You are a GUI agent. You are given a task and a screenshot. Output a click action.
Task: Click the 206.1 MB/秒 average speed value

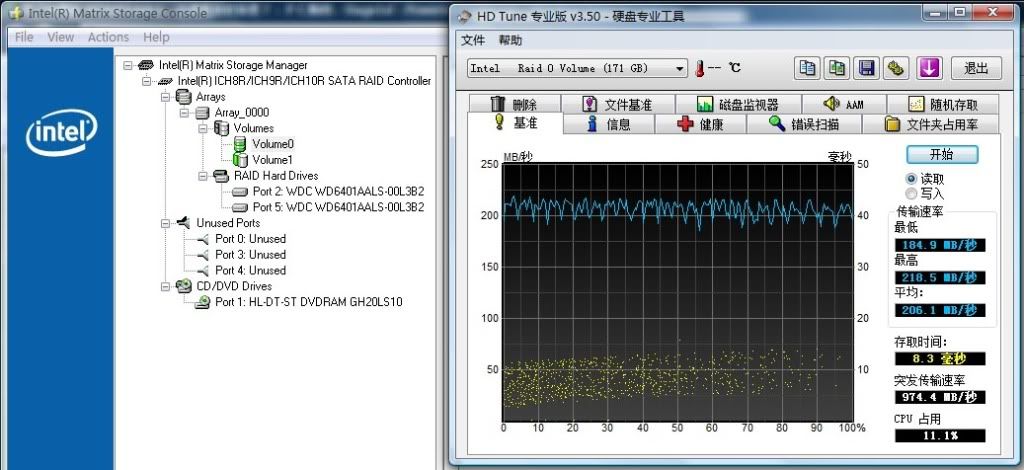940,310
